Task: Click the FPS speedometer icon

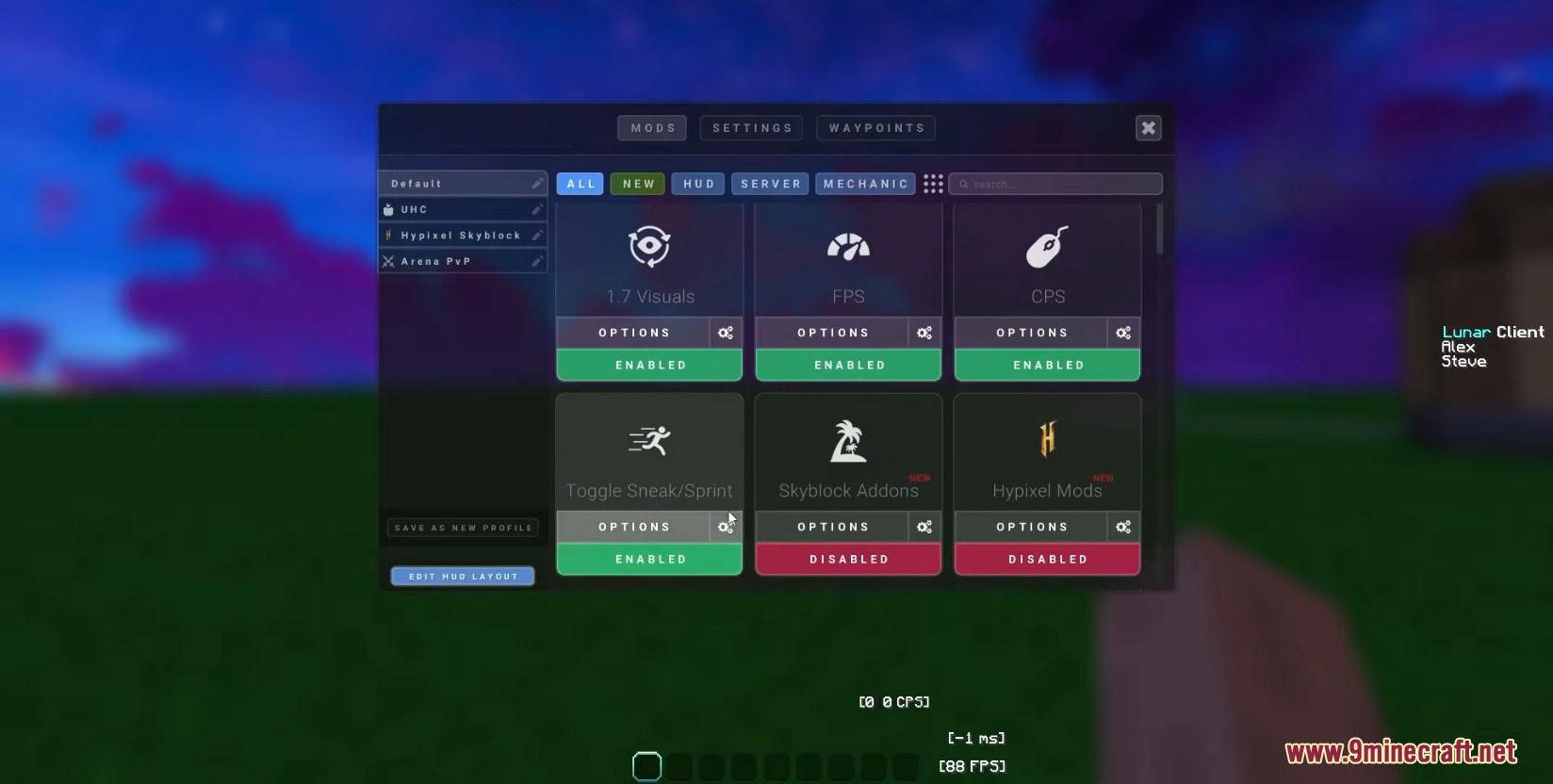Action: (x=848, y=247)
